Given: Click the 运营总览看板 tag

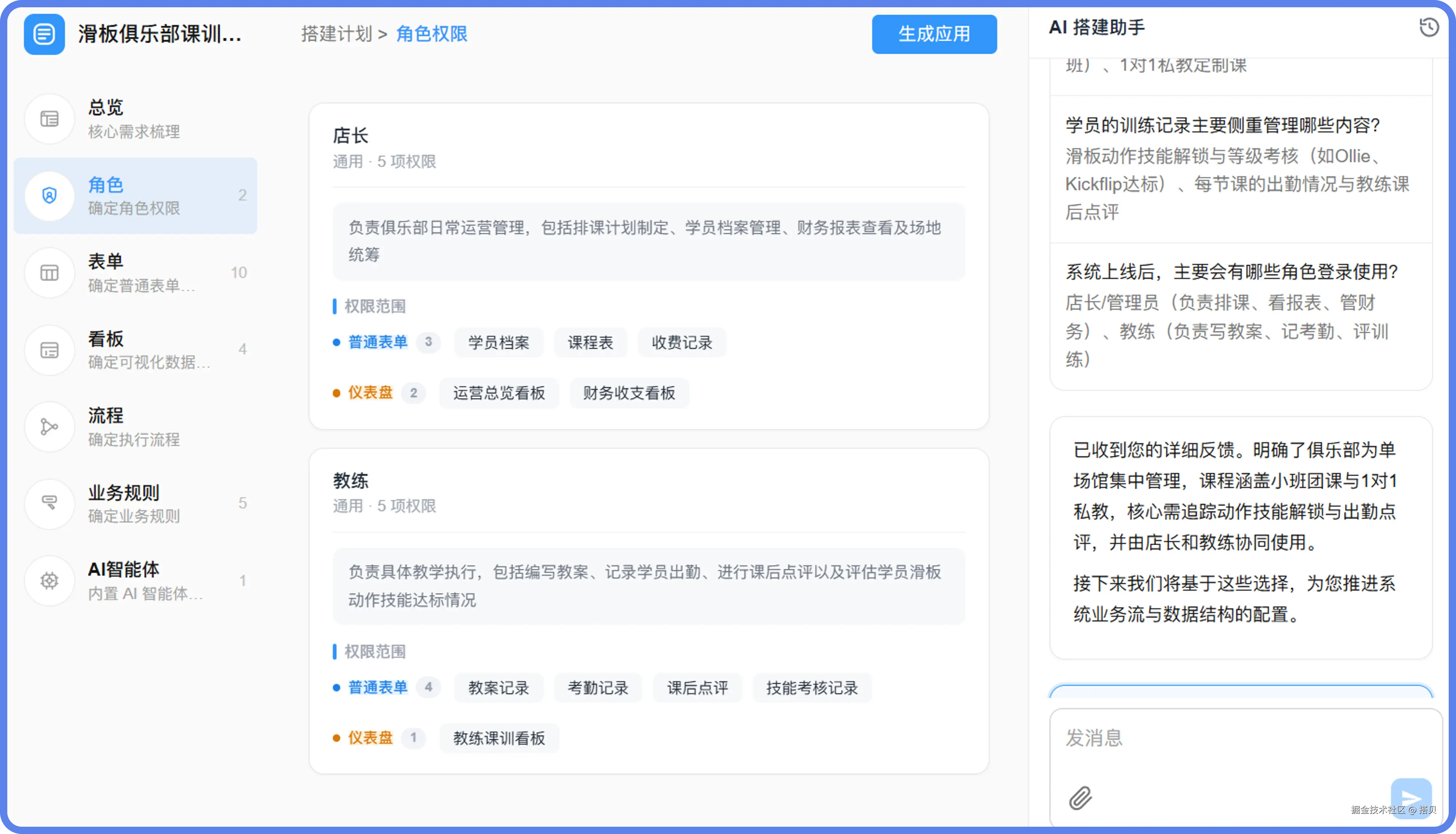Looking at the screenshot, I should pyautogui.click(x=499, y=393).
